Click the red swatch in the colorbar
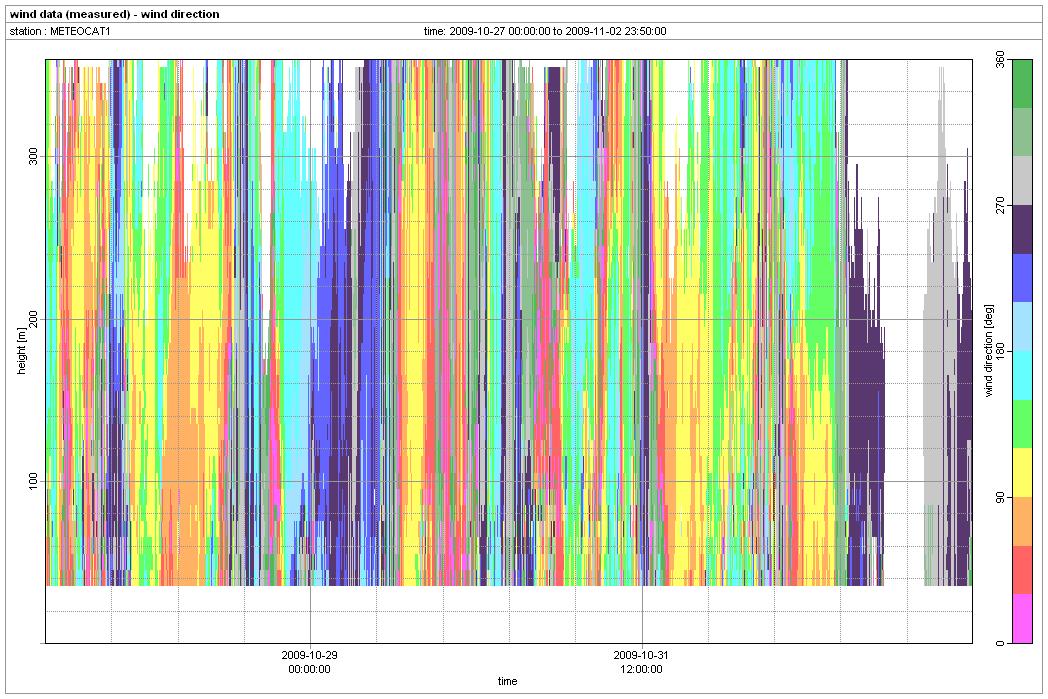 1023,570
